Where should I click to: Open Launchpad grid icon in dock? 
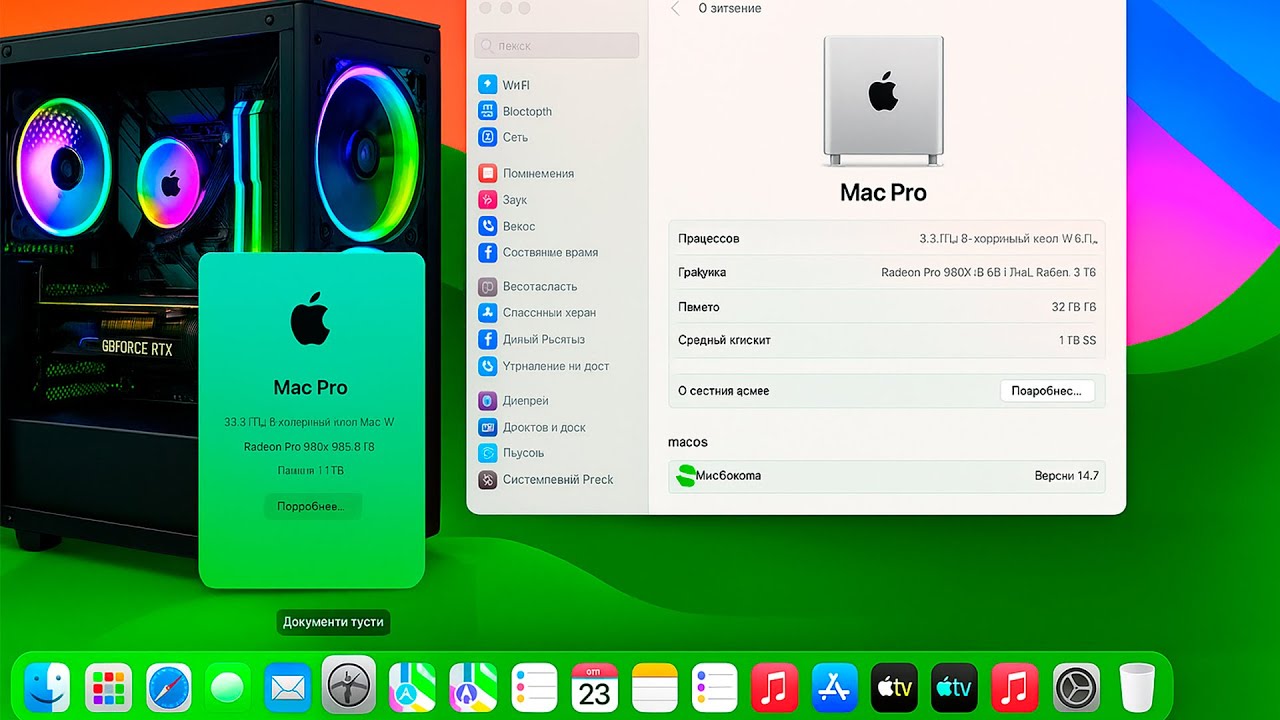click(x=108, y=687)
